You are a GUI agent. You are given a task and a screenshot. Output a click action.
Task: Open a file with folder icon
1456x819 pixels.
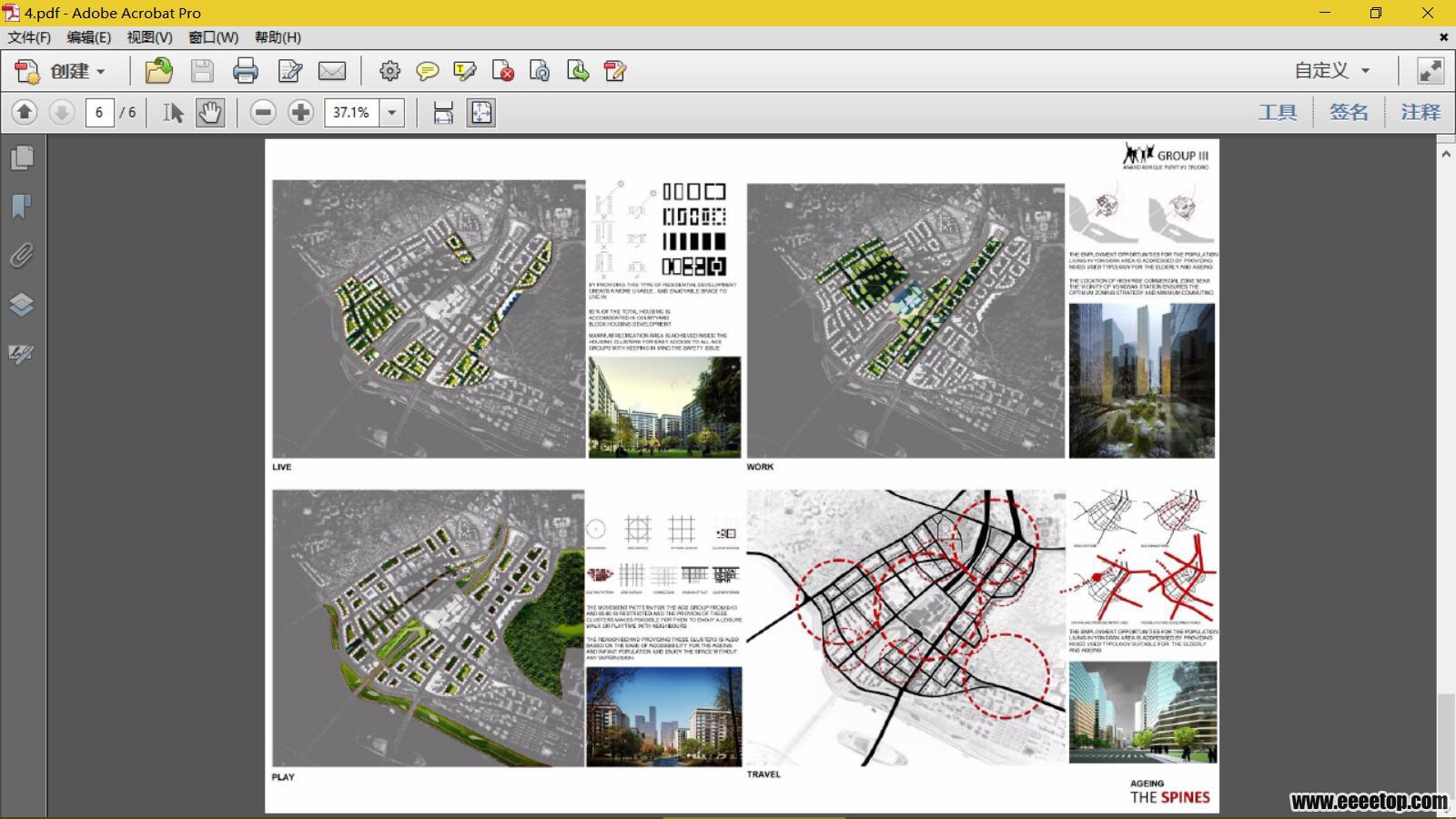click(x=158, y=71)
